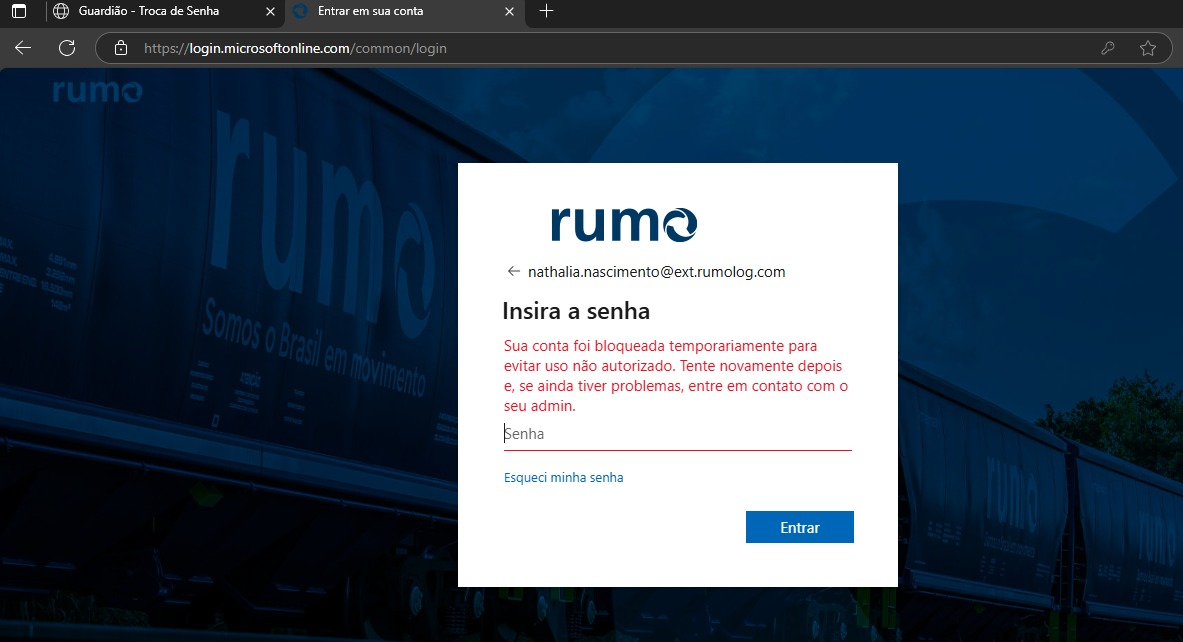
Task: Click nathalia.nascimento@ext.rumolog.com account text
Action: 656,272
